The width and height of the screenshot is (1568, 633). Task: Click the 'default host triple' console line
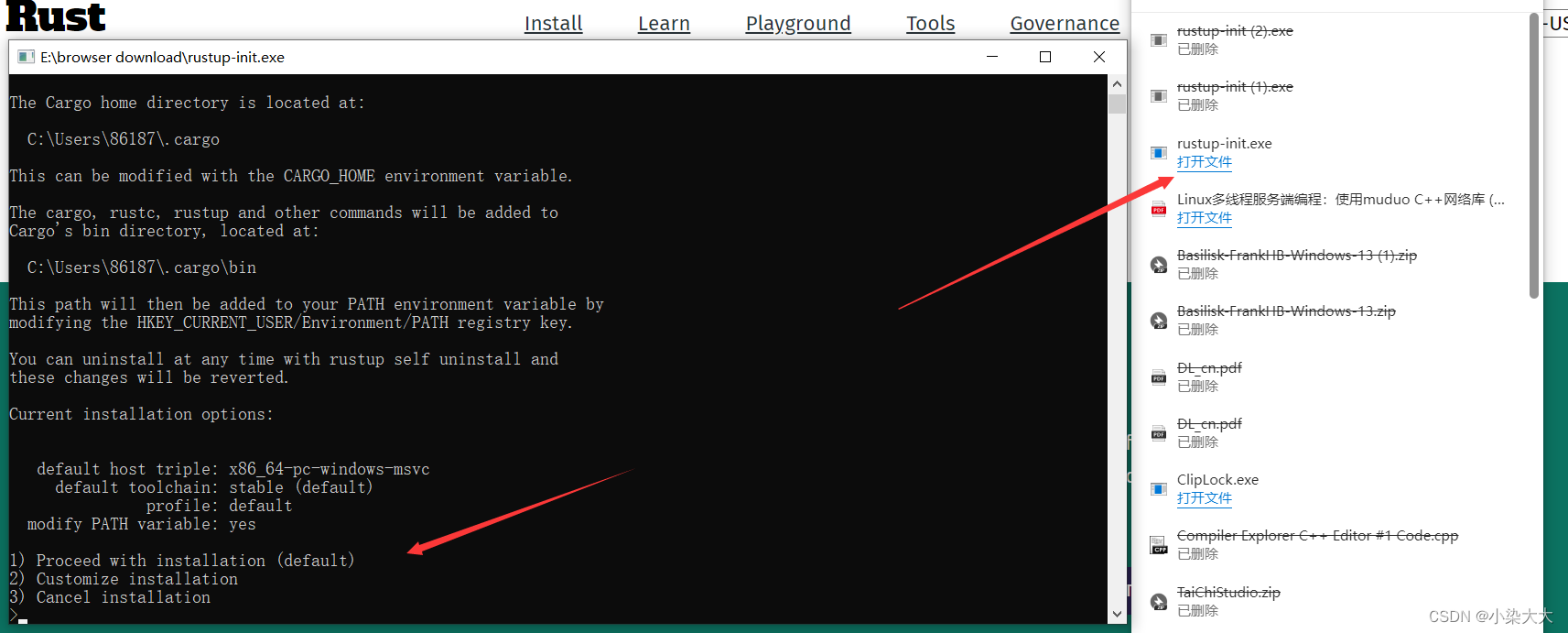tap(233, 469)
